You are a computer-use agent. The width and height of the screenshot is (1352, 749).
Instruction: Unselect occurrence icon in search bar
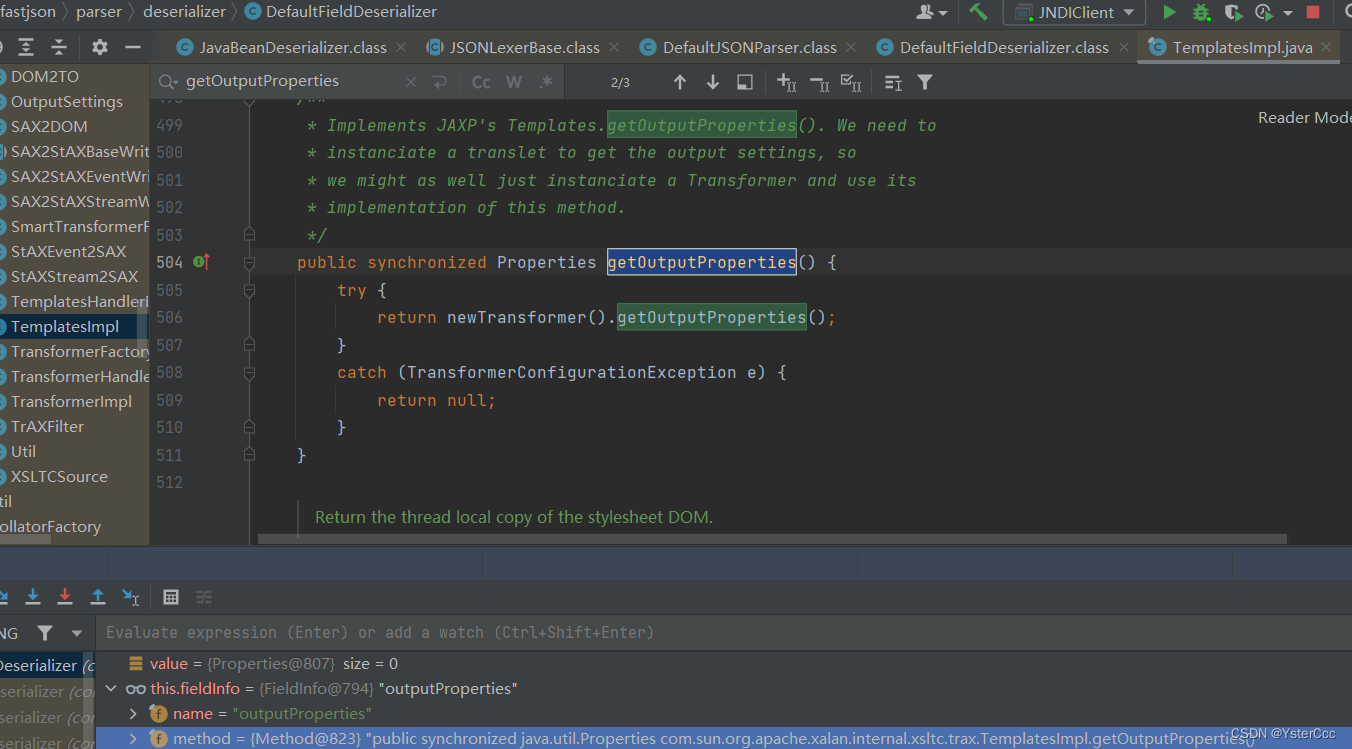[819, 82]
